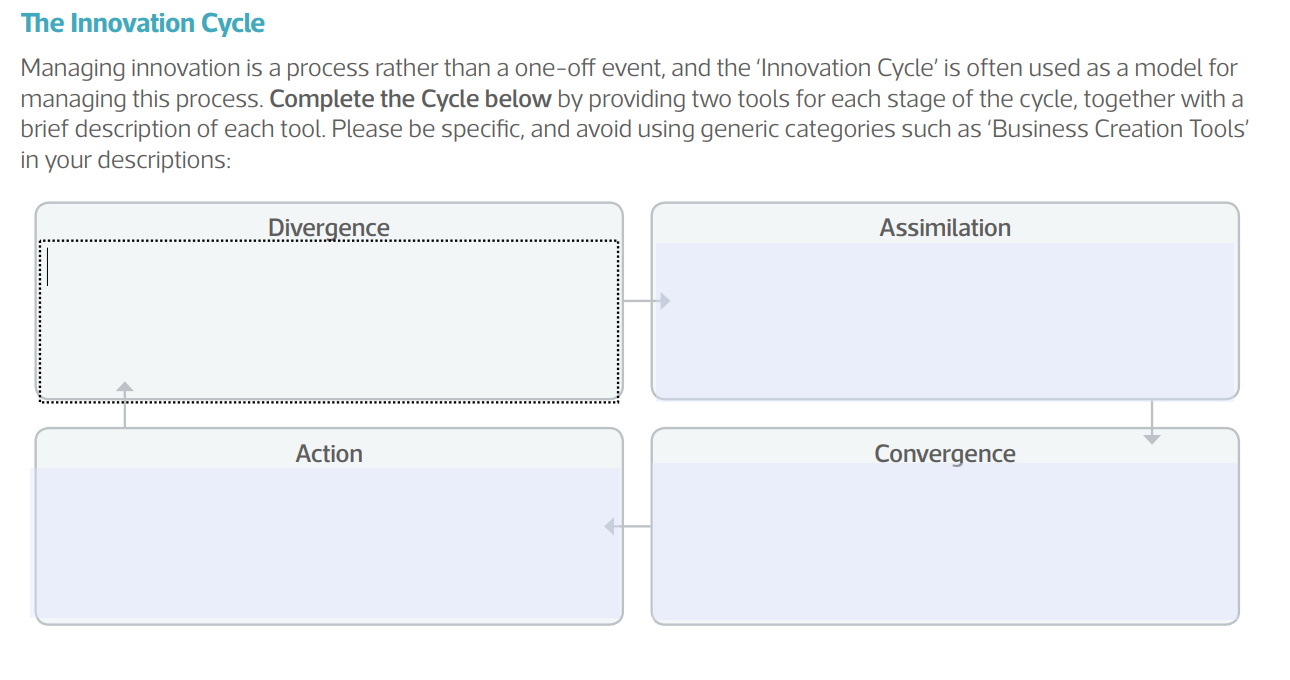Click inside the Assimilation text entry area
Image resolution: width=1290 pixels, height=680 pixels.
coord(944,320)
